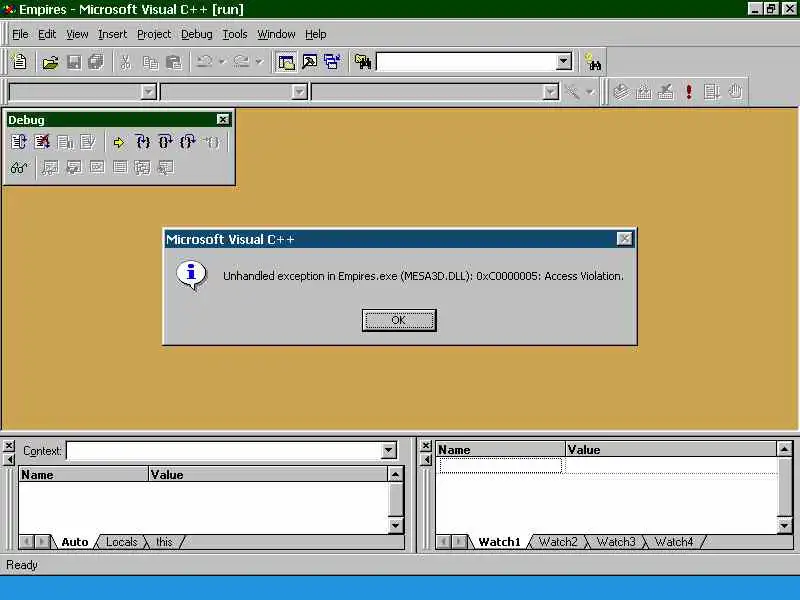Click the Restart debugger icon

19,142
